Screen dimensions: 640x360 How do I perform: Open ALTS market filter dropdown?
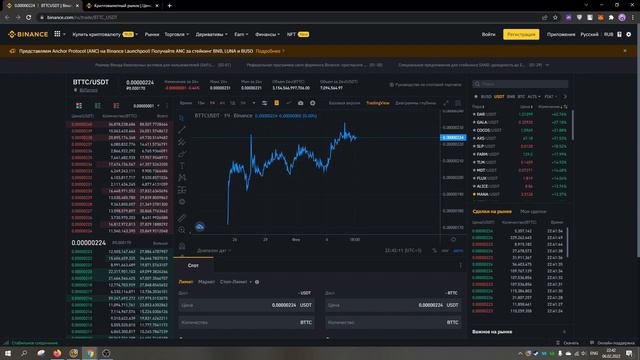coord(533,97)
